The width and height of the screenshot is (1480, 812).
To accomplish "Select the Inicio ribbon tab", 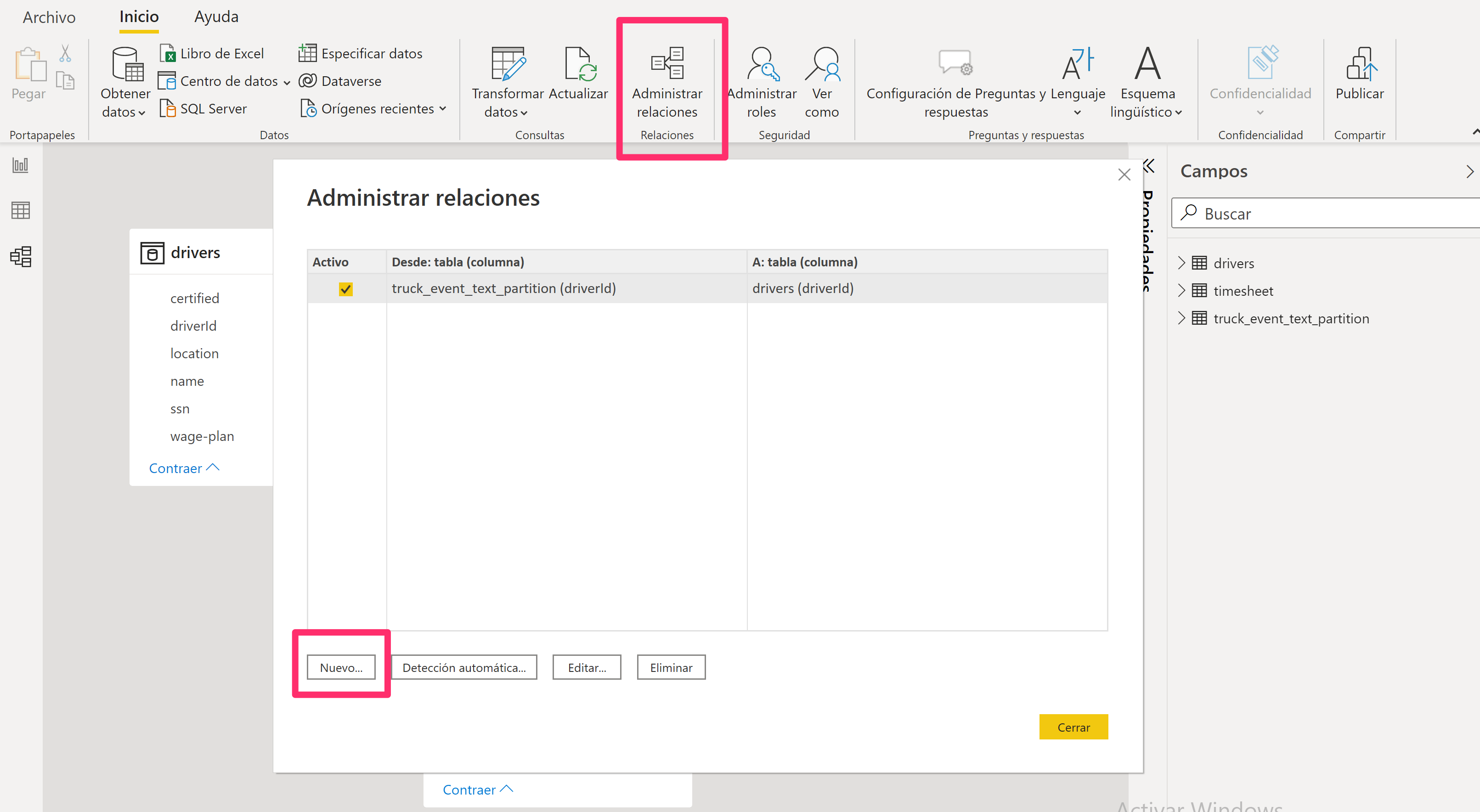I will (139, 17).
